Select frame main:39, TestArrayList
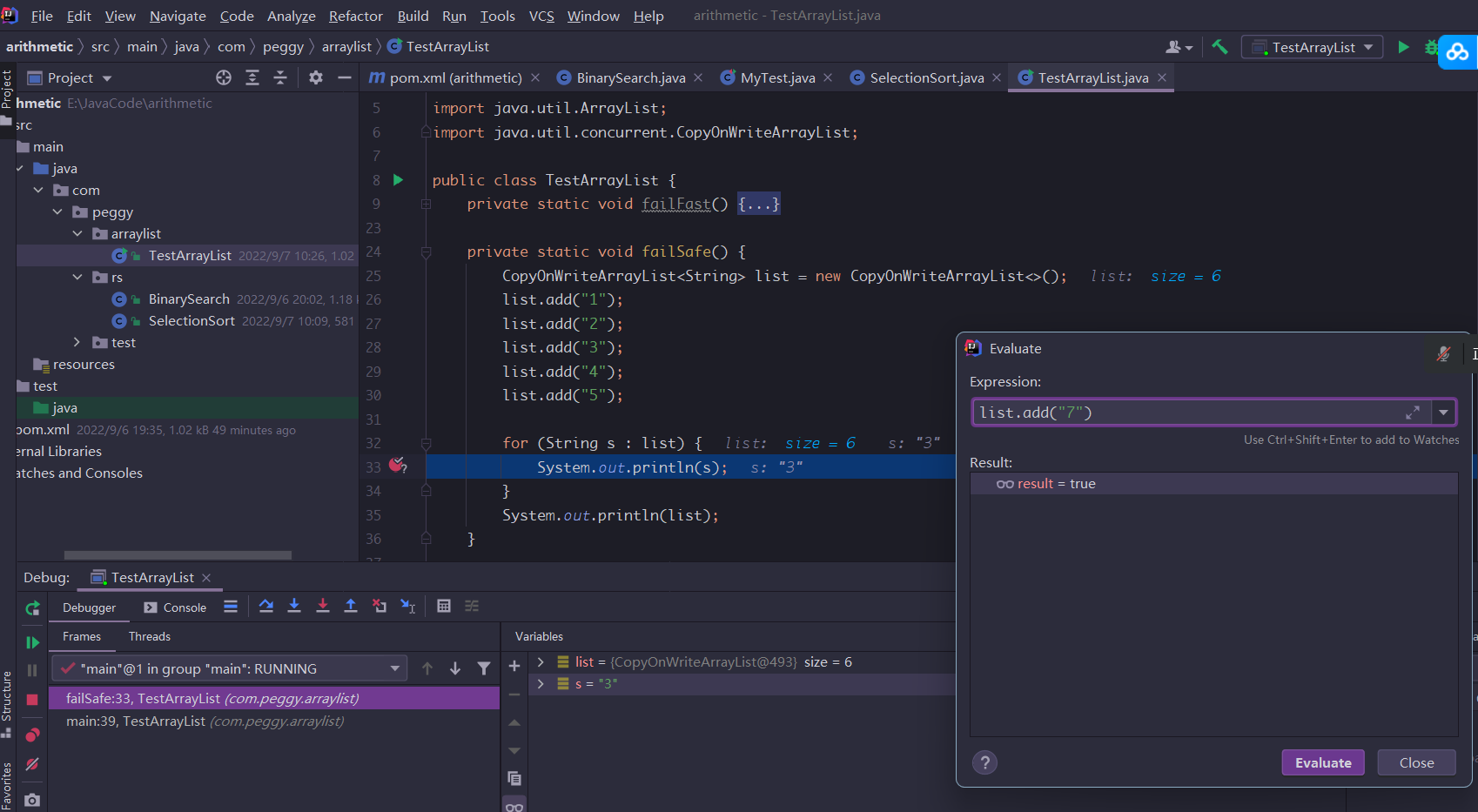The height and width of the screenshot is (812, 1478). tap(273, 721)
